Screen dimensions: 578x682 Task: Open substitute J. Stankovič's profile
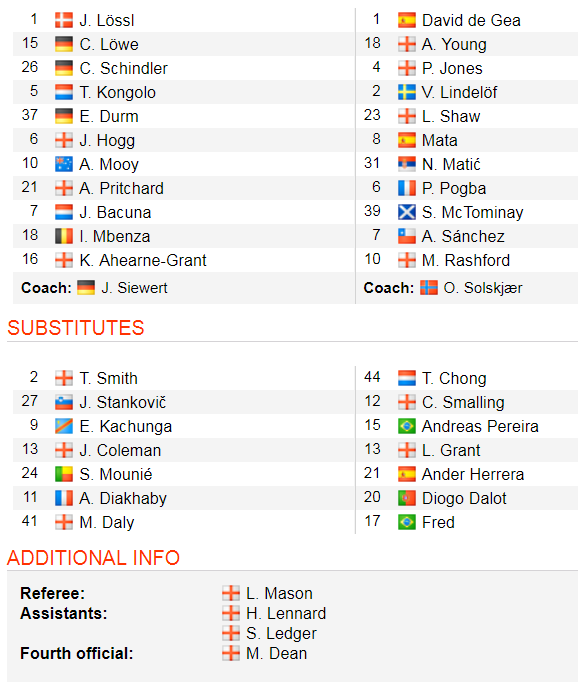pyautogui.click(x=123, y=402)
